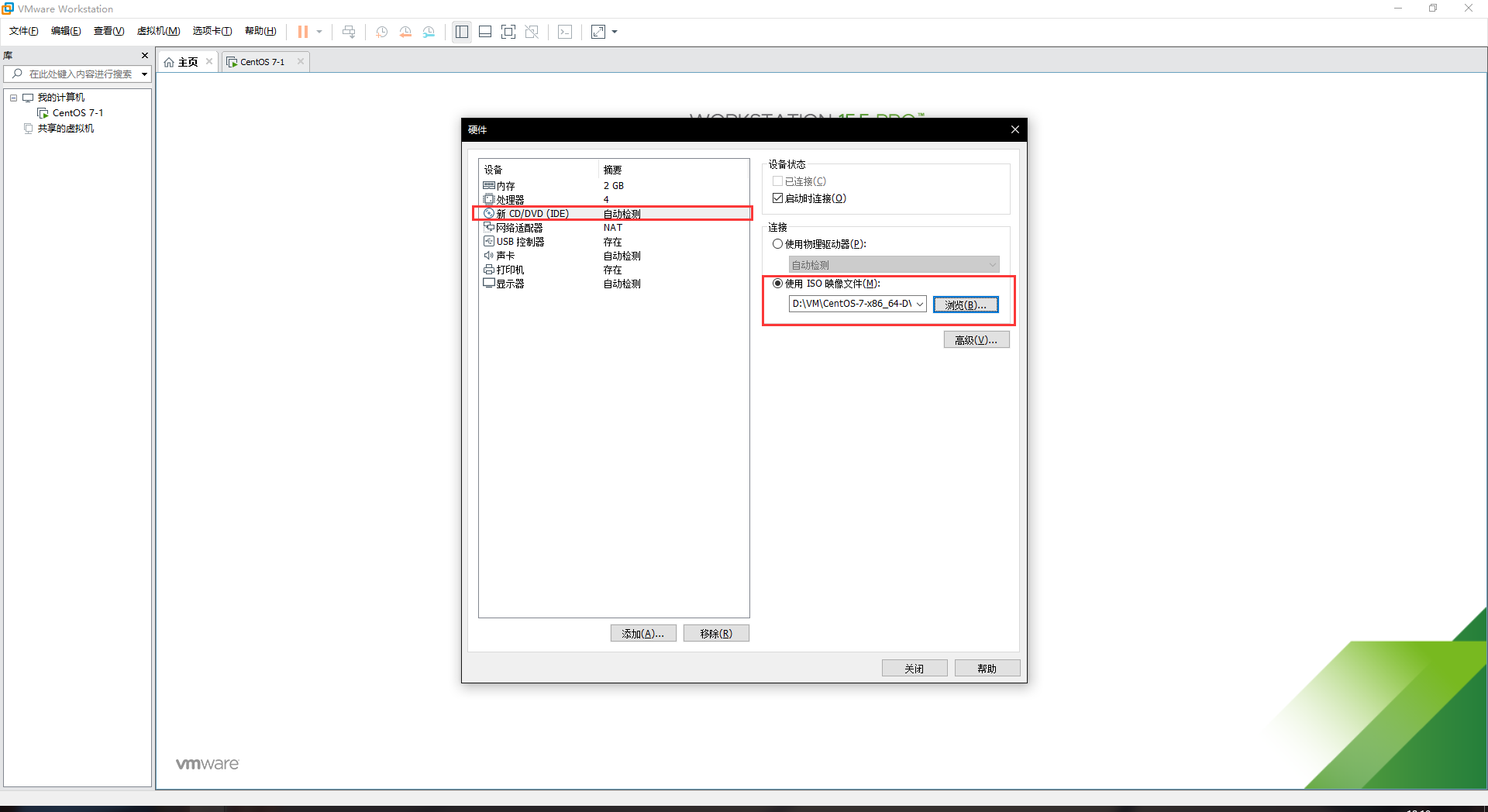The image size is (1488, 812).
Task: Select the USB 控制器 device row
Action: 614,242
